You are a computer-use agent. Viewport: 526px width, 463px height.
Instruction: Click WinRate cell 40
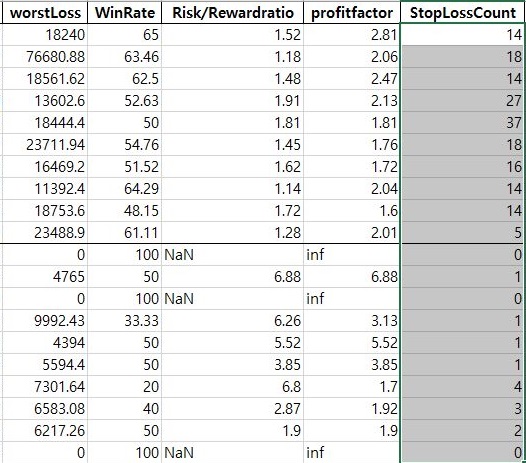[x=124, y=409]
